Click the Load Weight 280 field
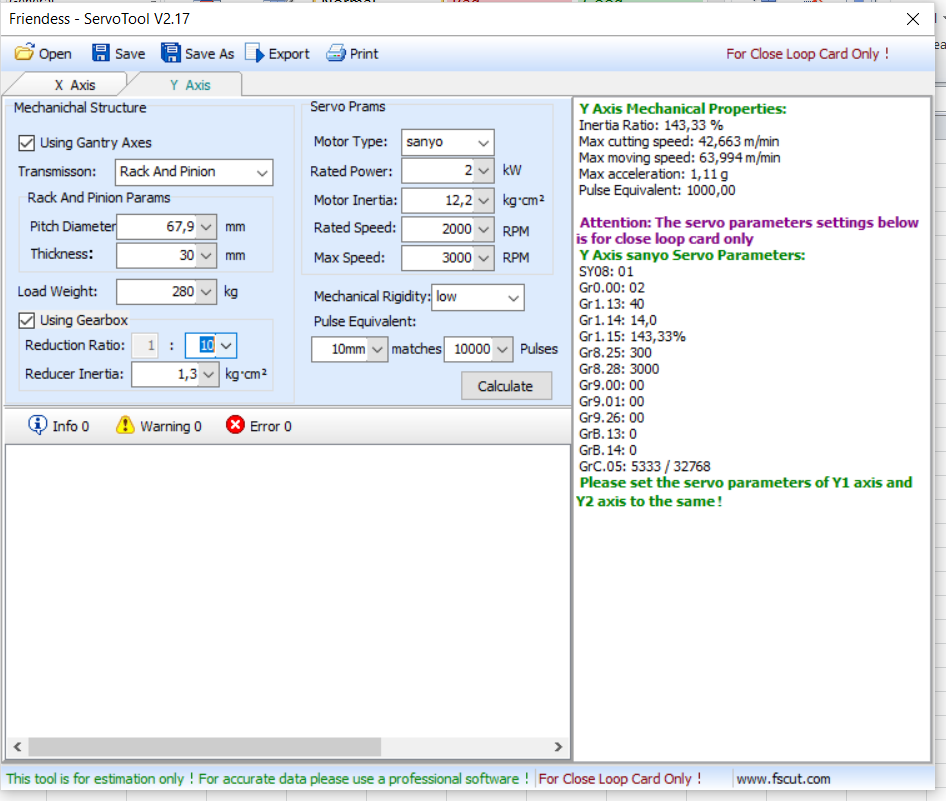 [157, 292]
